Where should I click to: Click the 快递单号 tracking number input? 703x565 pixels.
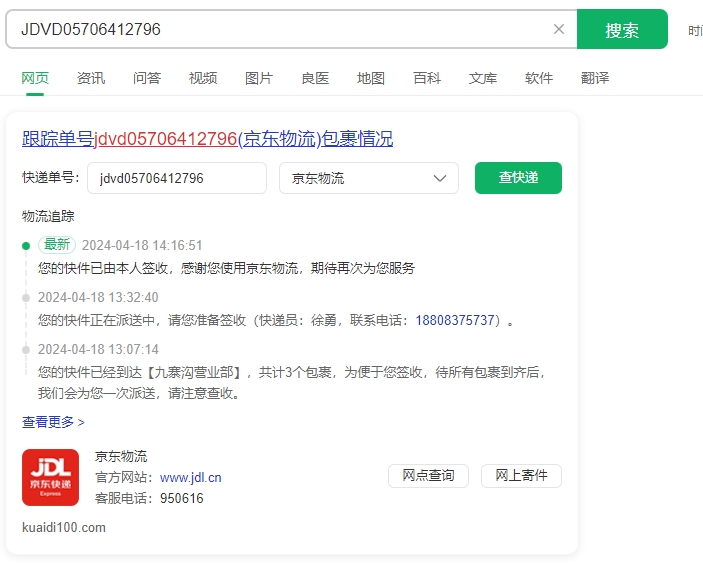[177, 178]
